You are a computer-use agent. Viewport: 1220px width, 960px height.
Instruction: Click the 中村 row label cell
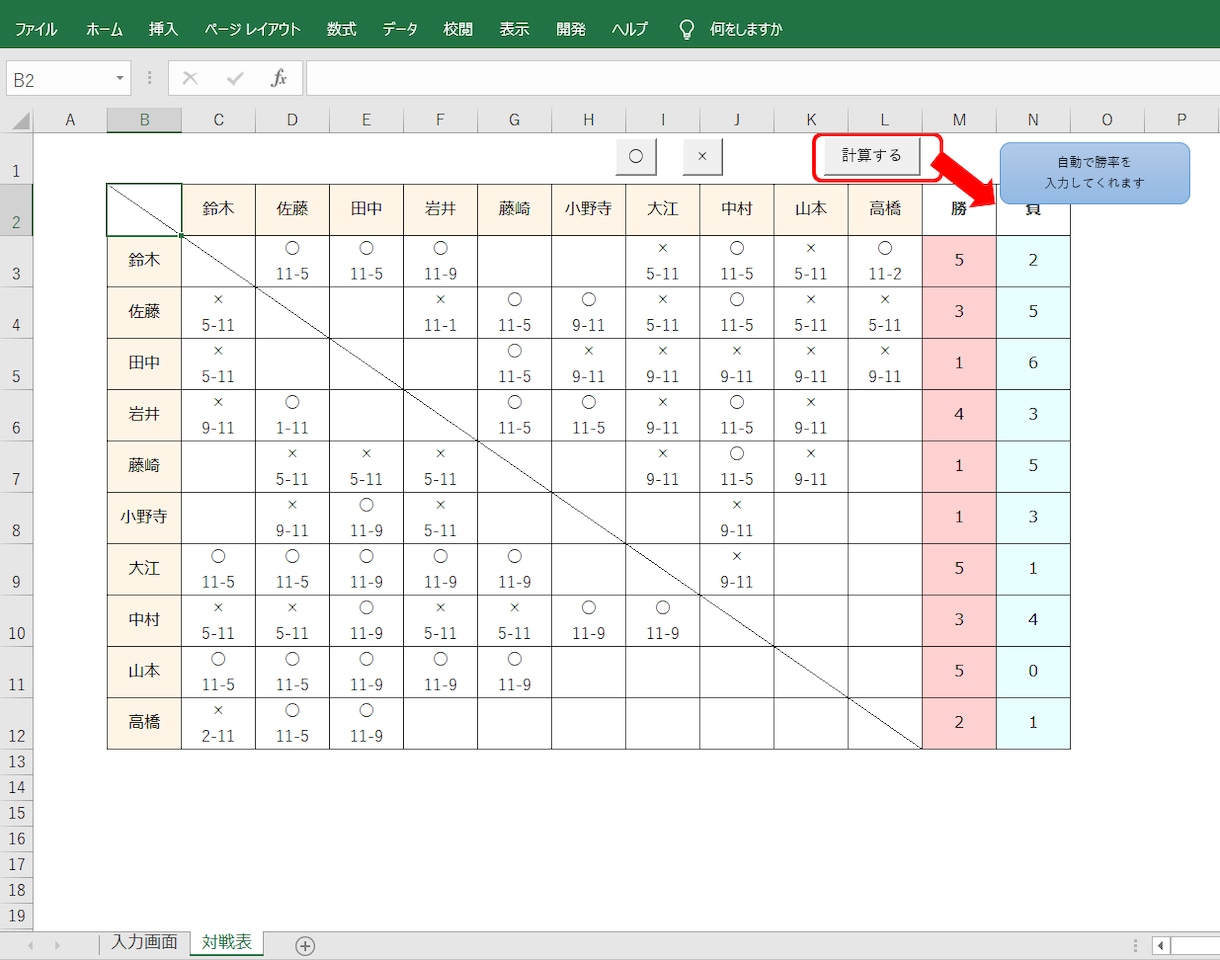point(144,620)
